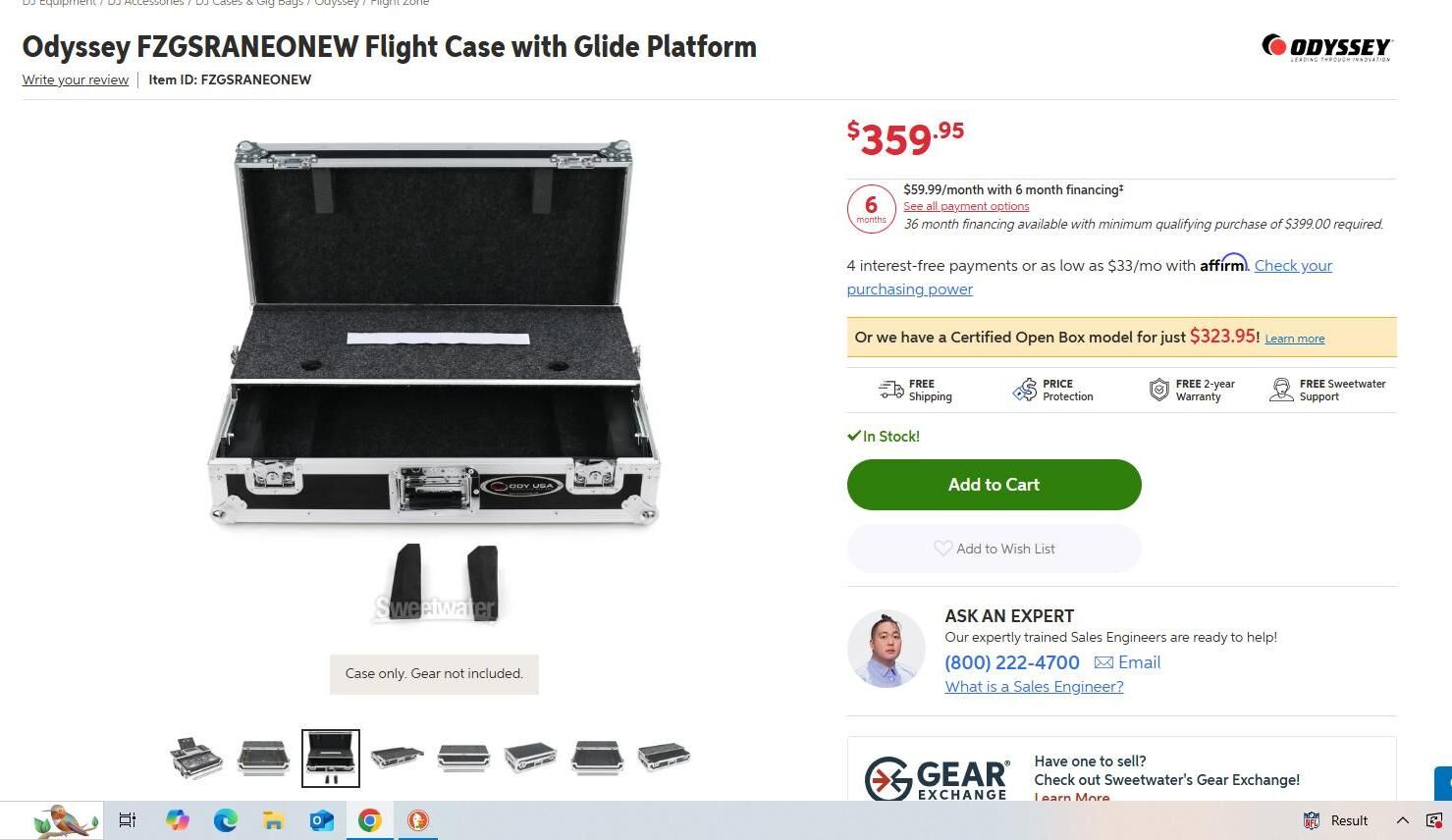Click the Add to Cart button
The image size is (1452, 840).
(994, 484)
